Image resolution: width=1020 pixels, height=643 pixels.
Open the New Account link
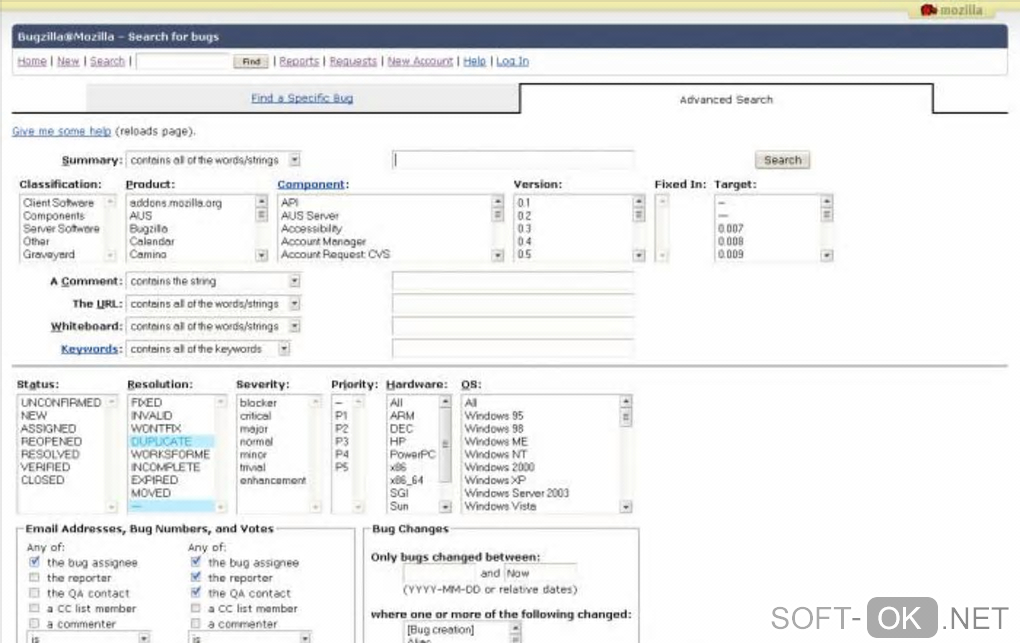420,61
